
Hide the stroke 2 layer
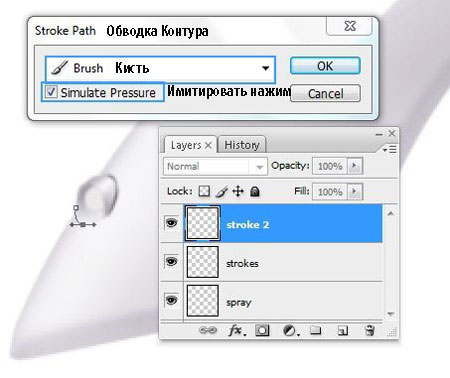(x=171, y=223)
